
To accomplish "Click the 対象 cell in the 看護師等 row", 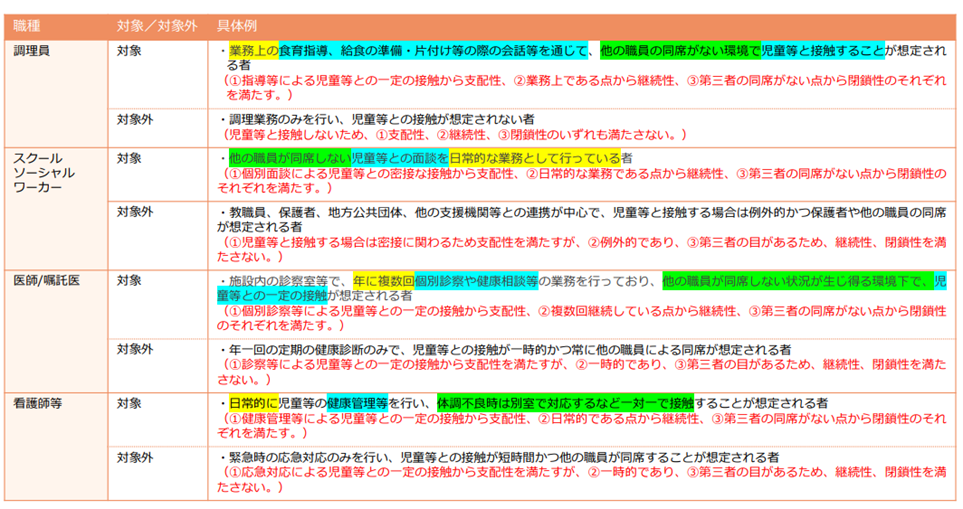I will point(128,403).
